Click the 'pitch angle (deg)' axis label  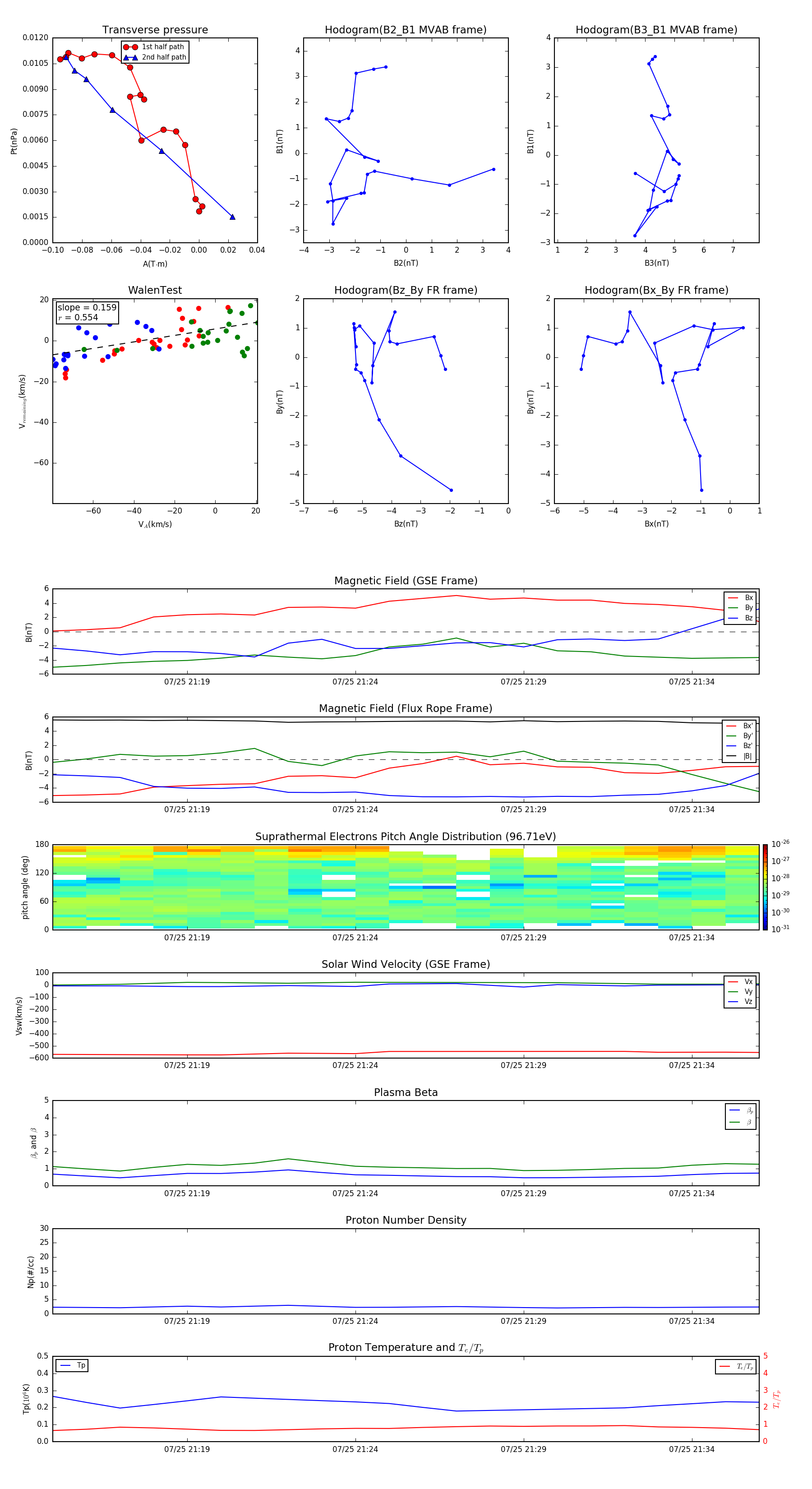(x=25, y=887)
